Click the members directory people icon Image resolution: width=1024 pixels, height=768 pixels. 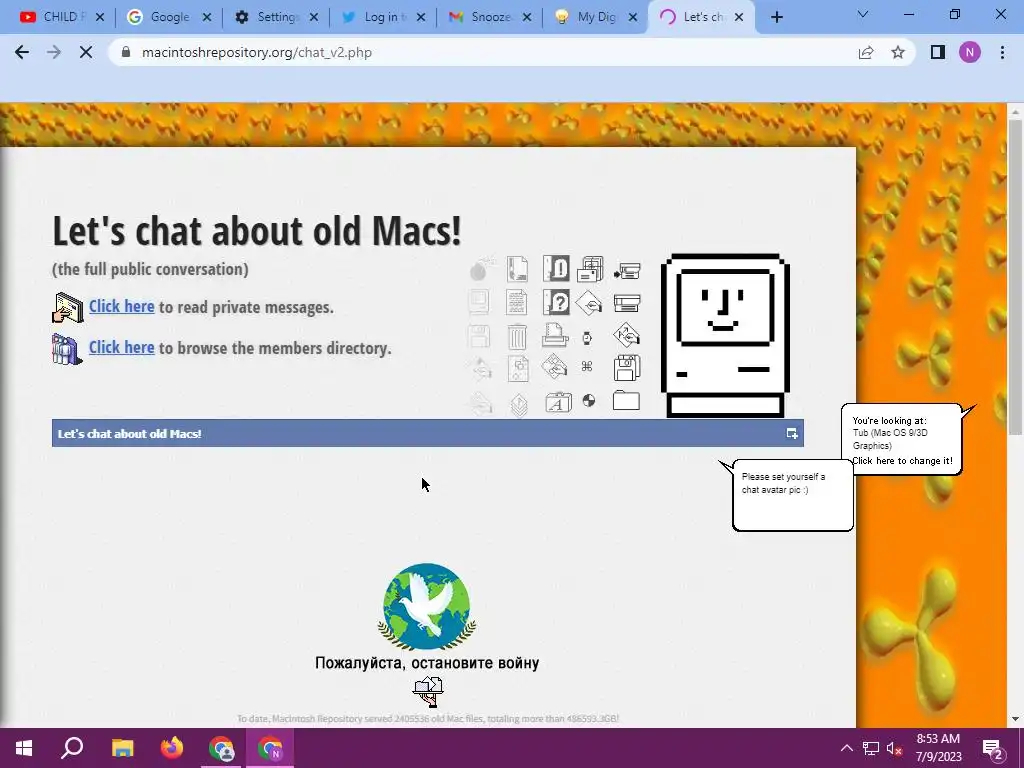[x=67, y=349]
